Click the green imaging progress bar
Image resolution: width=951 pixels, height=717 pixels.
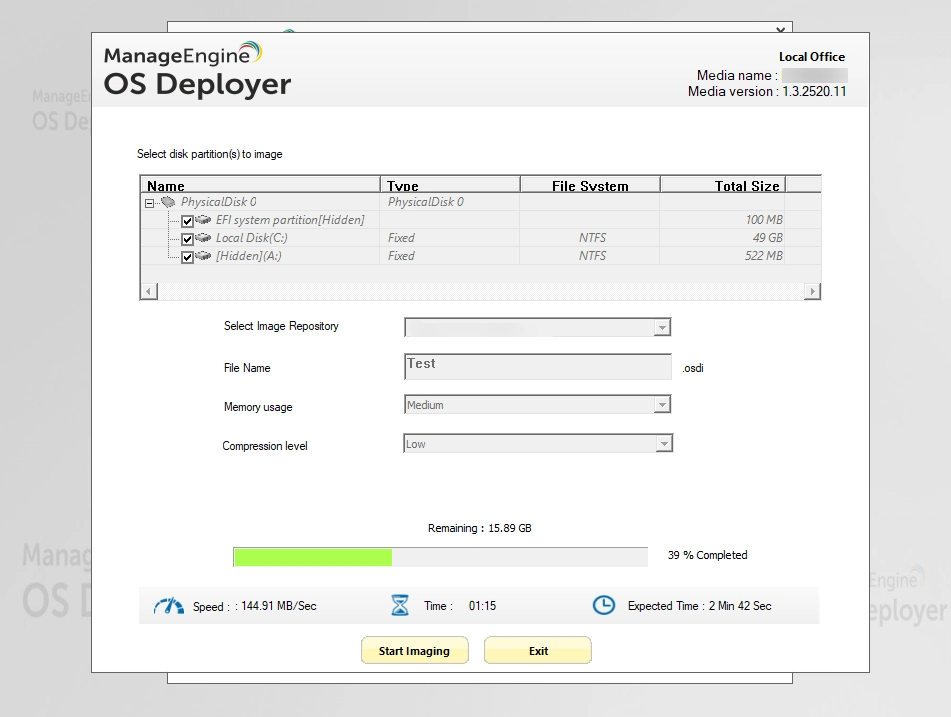pos(440,557)
